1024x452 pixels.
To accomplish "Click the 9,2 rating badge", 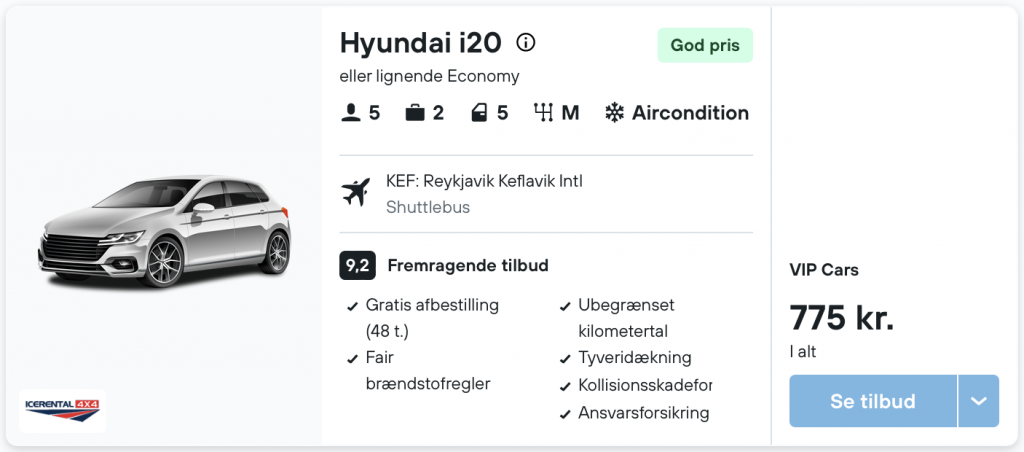I will [x=357, y=266].
